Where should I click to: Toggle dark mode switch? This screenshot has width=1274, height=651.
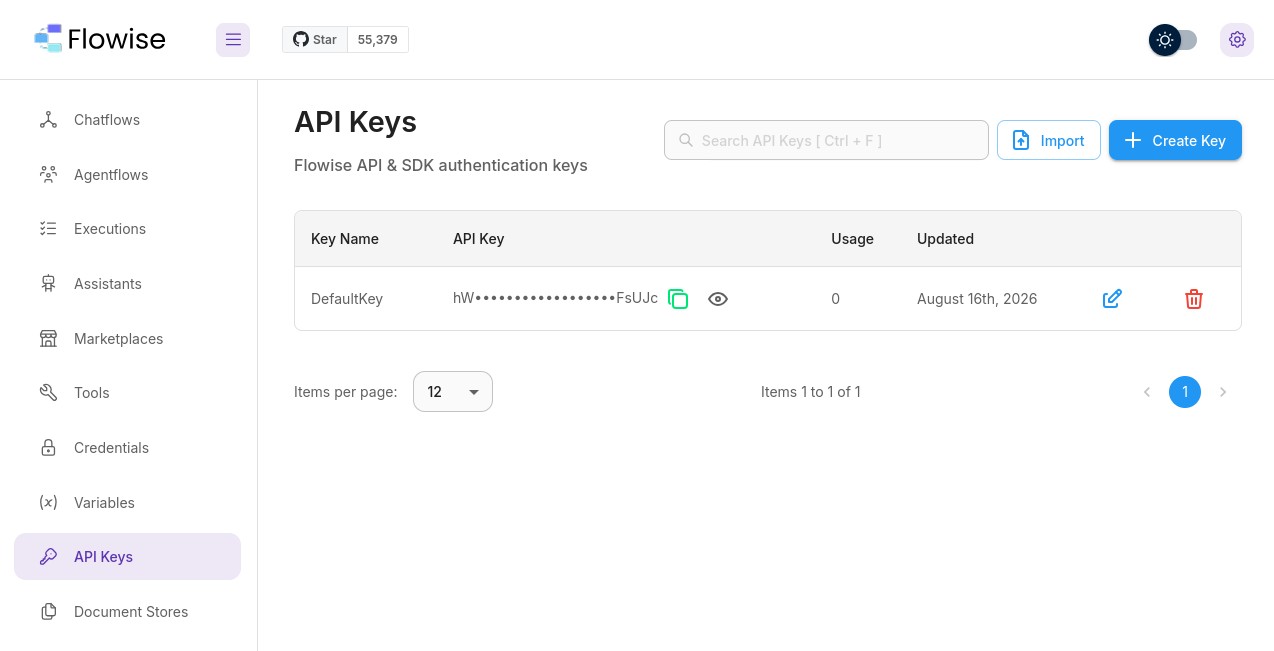1173,40
